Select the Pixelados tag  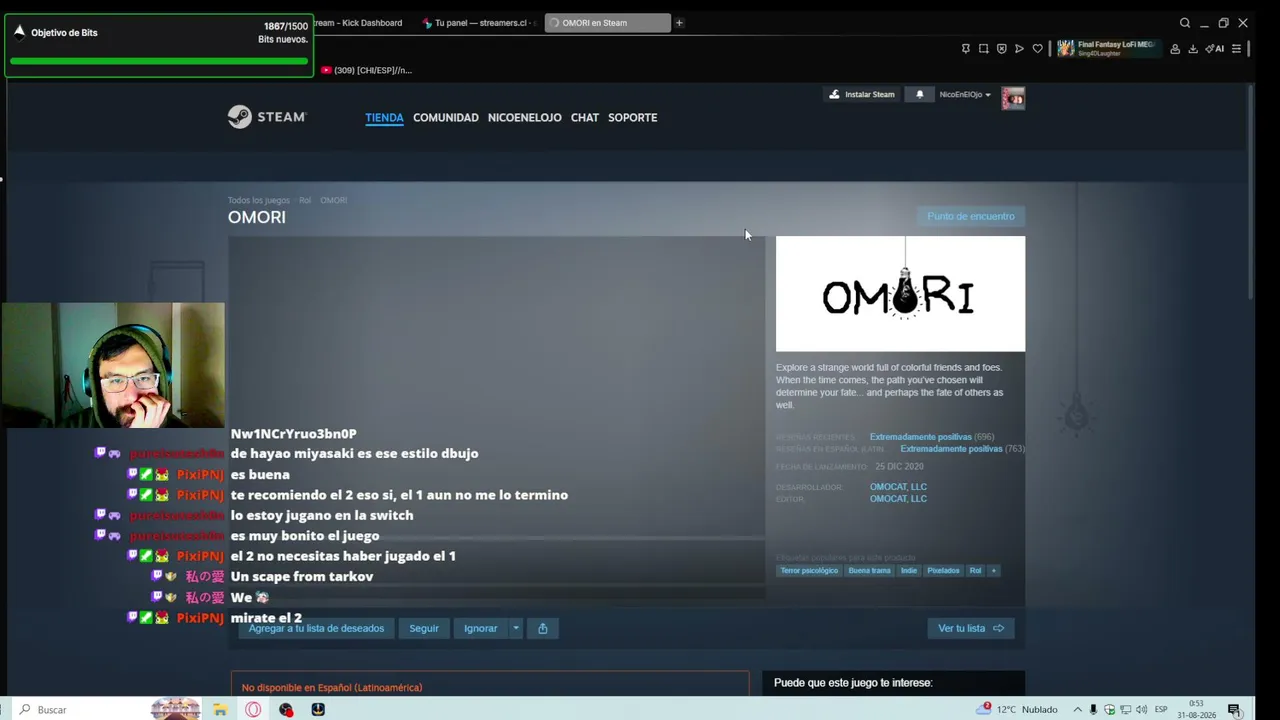point(943,571)
